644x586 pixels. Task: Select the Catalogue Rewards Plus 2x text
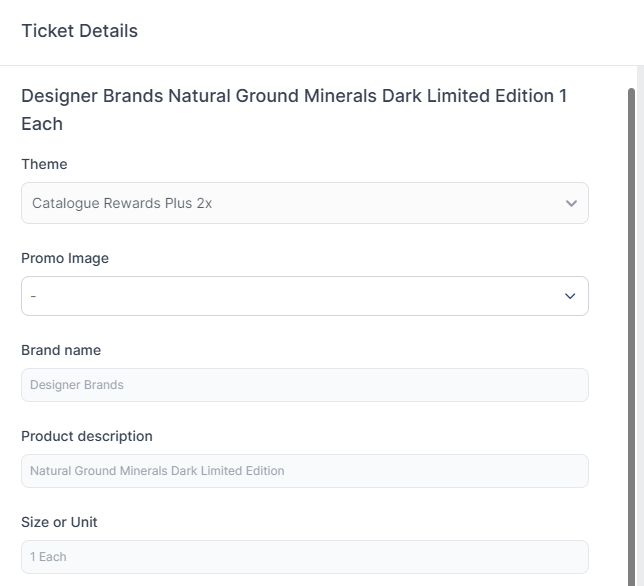pyautogui.click(x=122, y=203)
